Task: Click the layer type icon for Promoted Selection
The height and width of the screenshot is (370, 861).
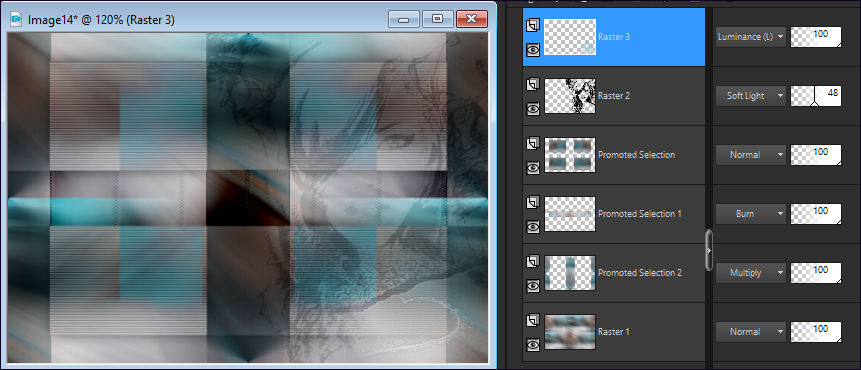Action: pos(533,143)
